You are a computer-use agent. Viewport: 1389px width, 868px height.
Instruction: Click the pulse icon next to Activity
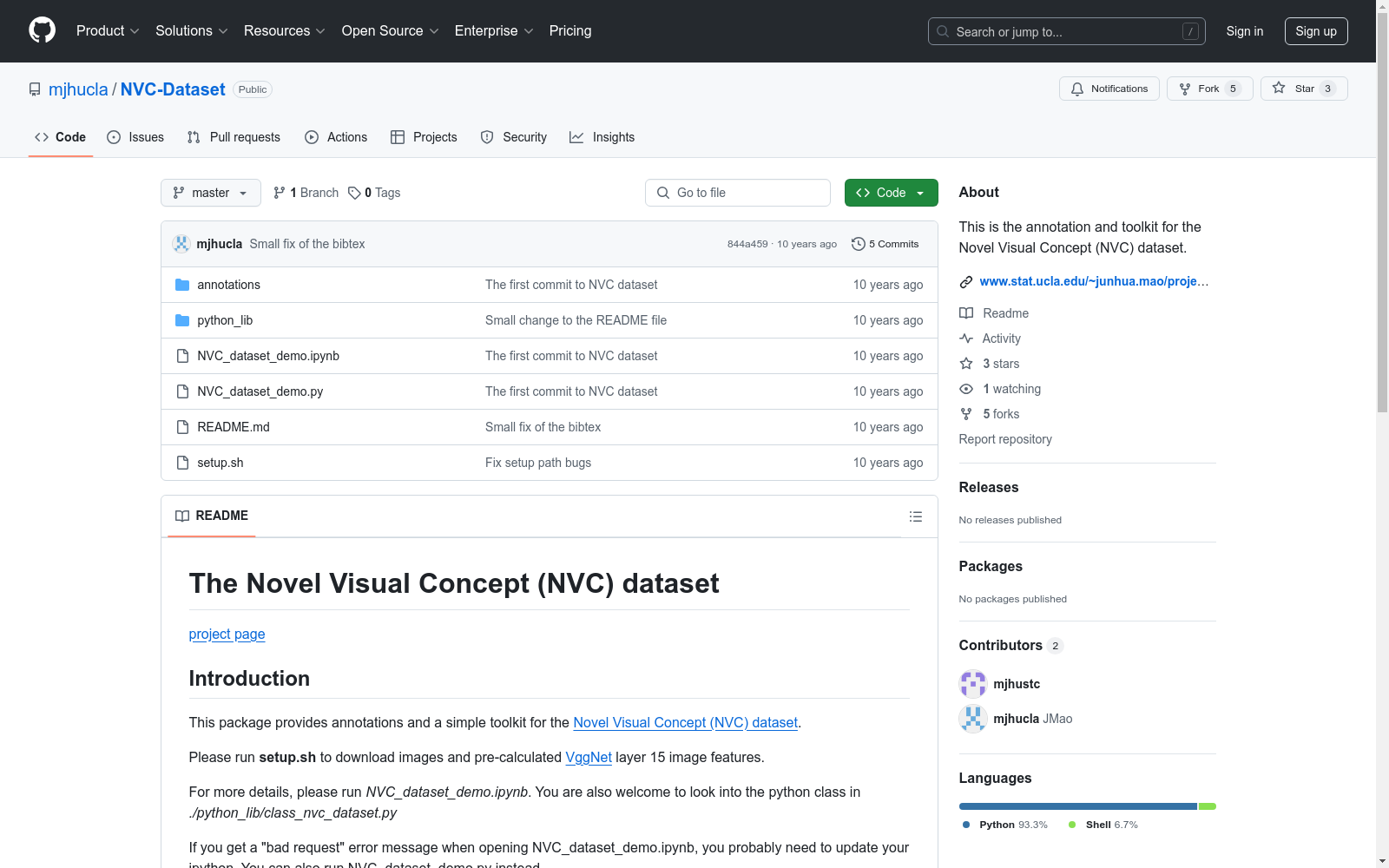pyautogui.click(x=966, y=339)
